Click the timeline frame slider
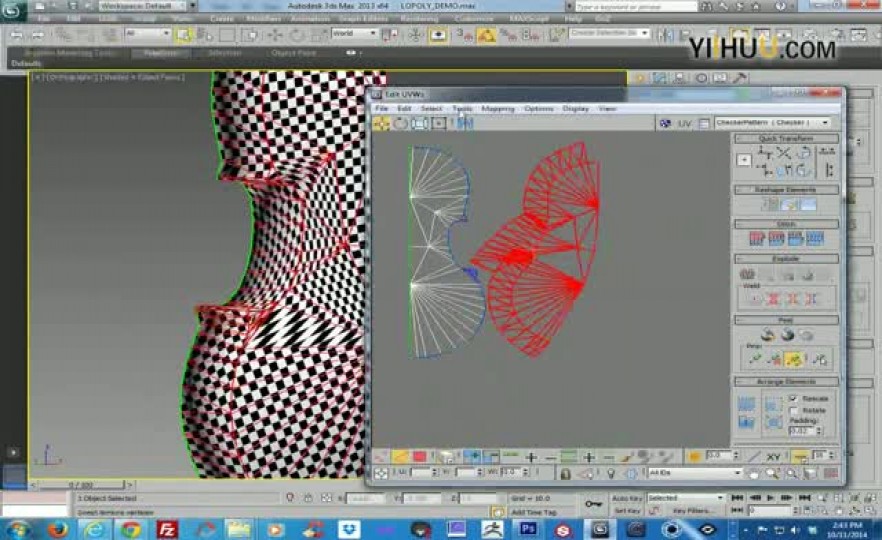Viewport: 882px width, 540px height. point(82,484)
